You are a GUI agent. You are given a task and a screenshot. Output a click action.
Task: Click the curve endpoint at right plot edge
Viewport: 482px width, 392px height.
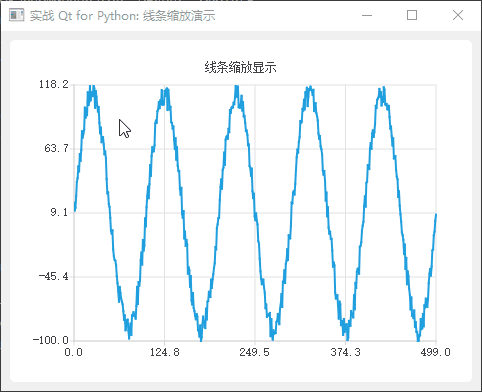(x=436, y=215)
